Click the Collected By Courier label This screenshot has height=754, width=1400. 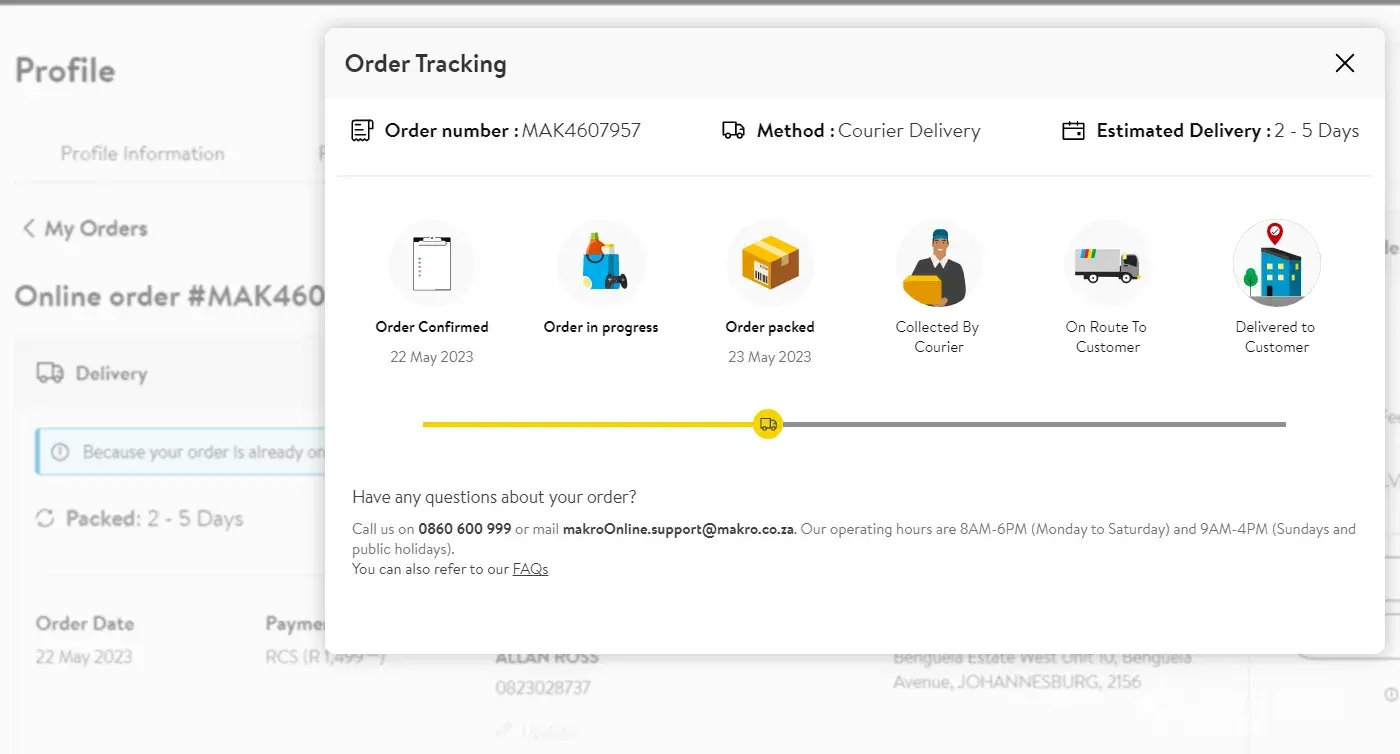[938, 337]
